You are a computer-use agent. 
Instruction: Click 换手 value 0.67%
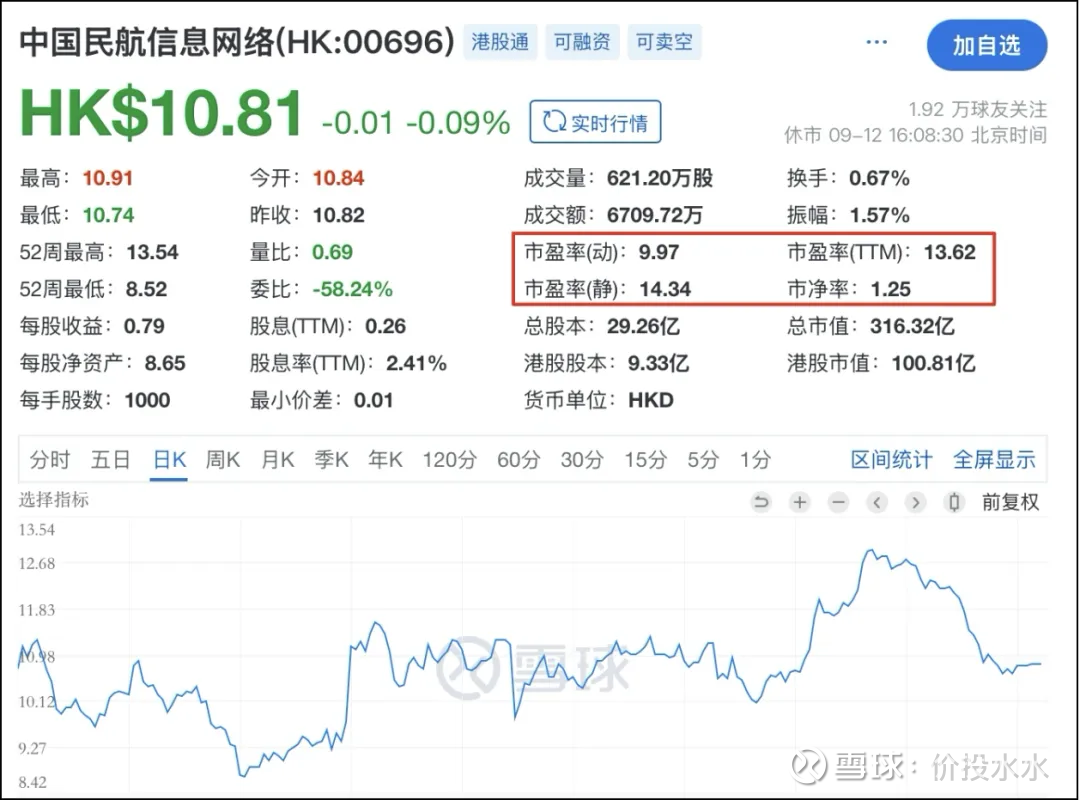[879, 178]
